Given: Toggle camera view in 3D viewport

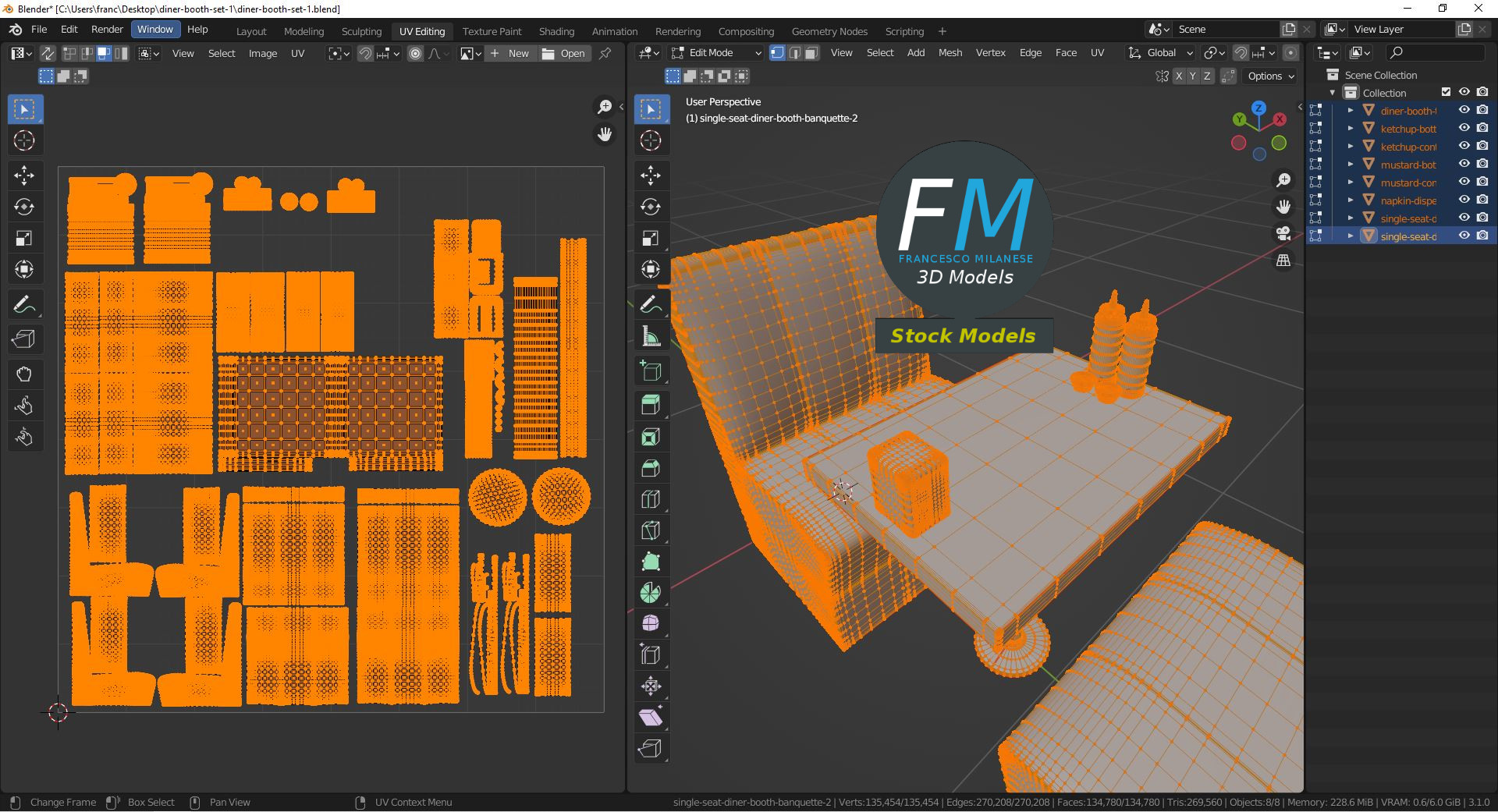Looking at the screenshot, I should 1283,233.
